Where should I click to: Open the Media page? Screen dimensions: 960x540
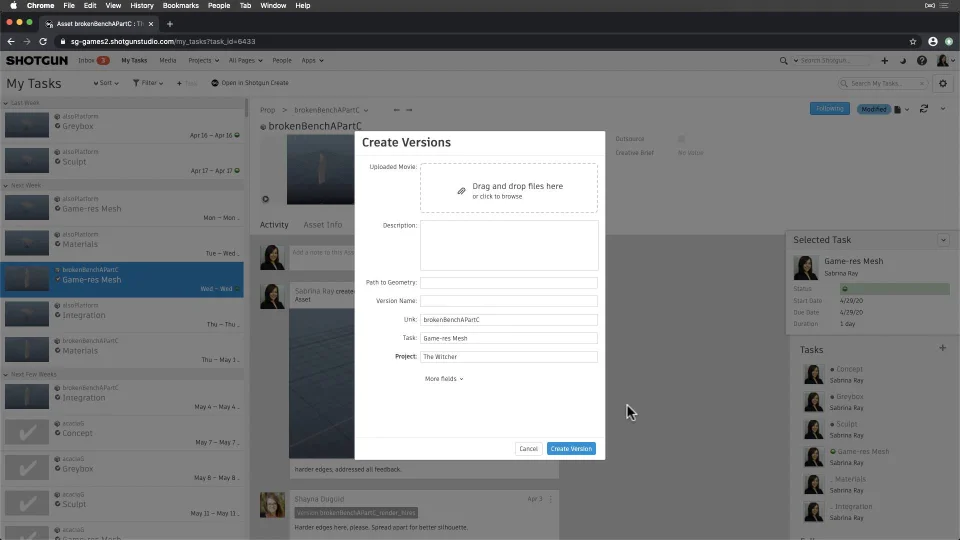167,61
